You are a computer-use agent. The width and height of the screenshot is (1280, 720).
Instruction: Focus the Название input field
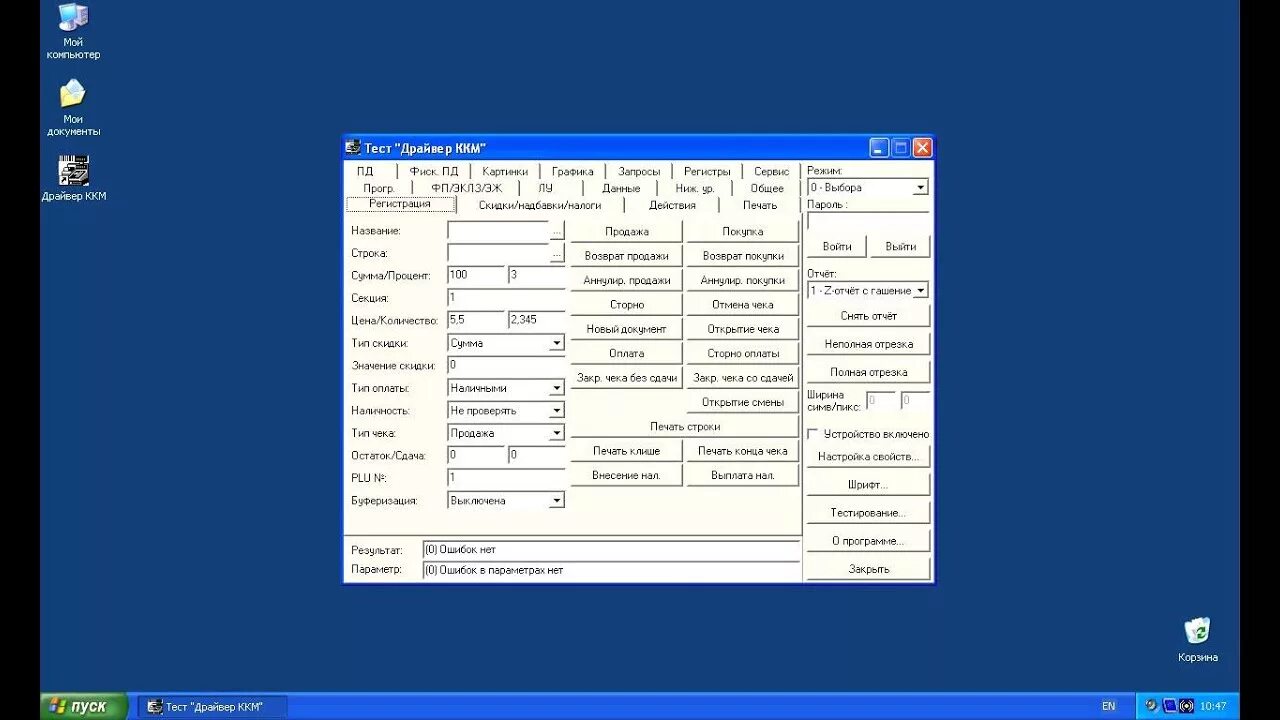point(498,231)
